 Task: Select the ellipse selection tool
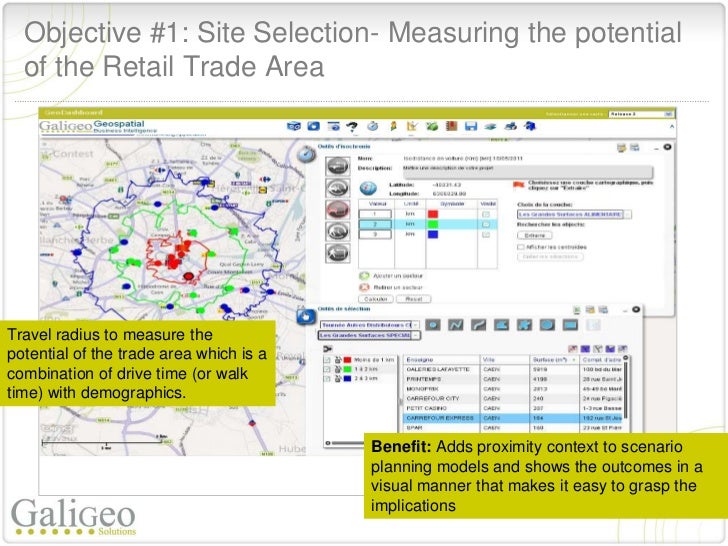point(547,325)
